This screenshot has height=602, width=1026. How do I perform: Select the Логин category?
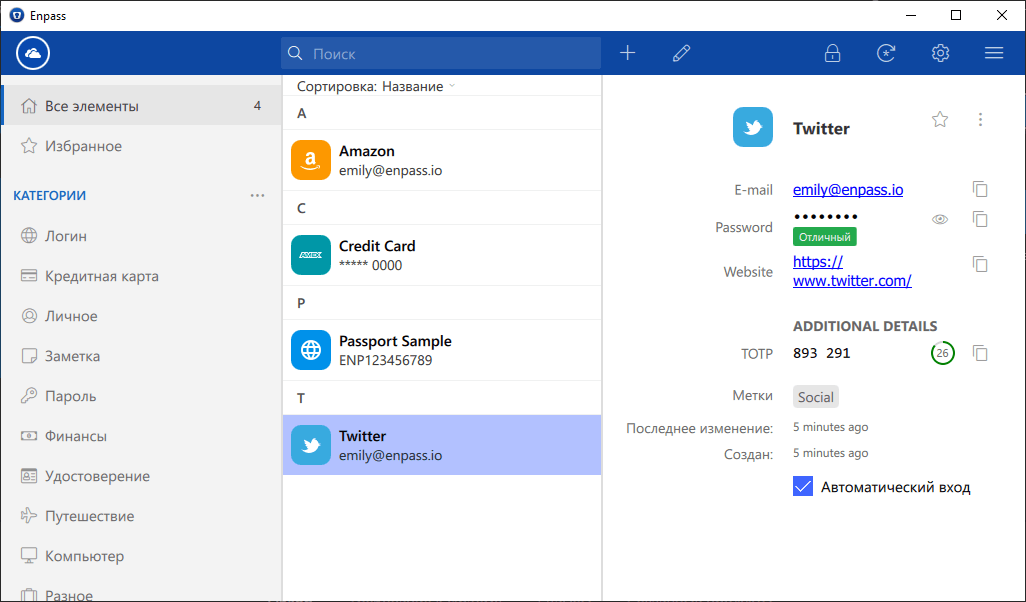point(141,236)
